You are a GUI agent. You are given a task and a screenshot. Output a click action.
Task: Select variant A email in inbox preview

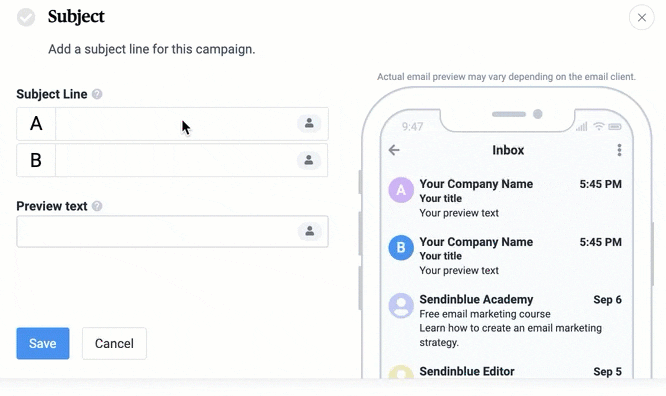pyautogui.click(x=505, y=198)
